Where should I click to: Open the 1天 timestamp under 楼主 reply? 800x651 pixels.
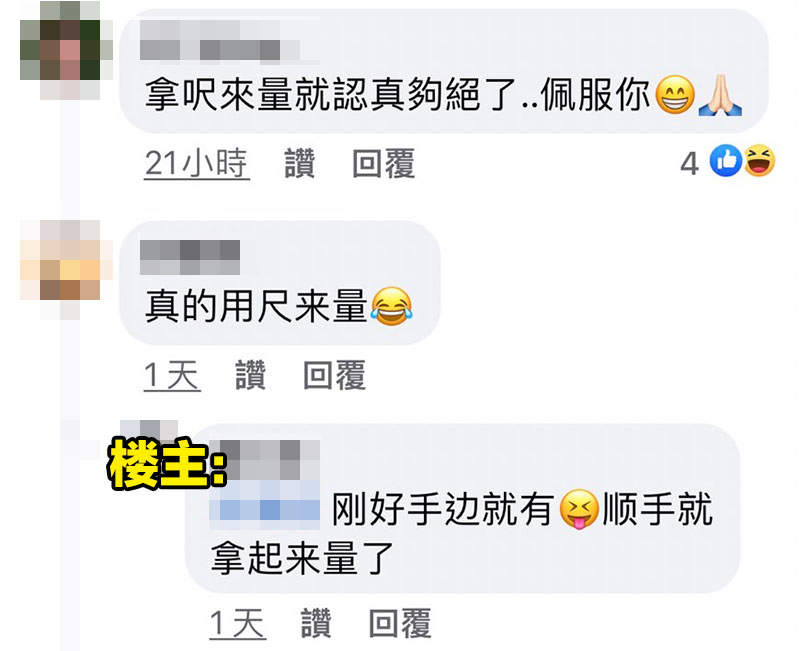pos(238,623)
